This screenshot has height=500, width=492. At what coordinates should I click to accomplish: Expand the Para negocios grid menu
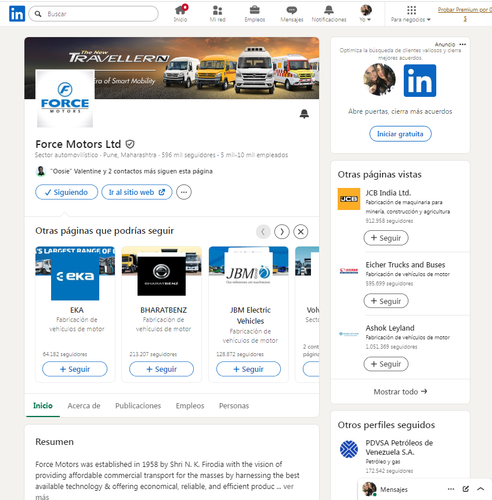[x=411, y=14]
